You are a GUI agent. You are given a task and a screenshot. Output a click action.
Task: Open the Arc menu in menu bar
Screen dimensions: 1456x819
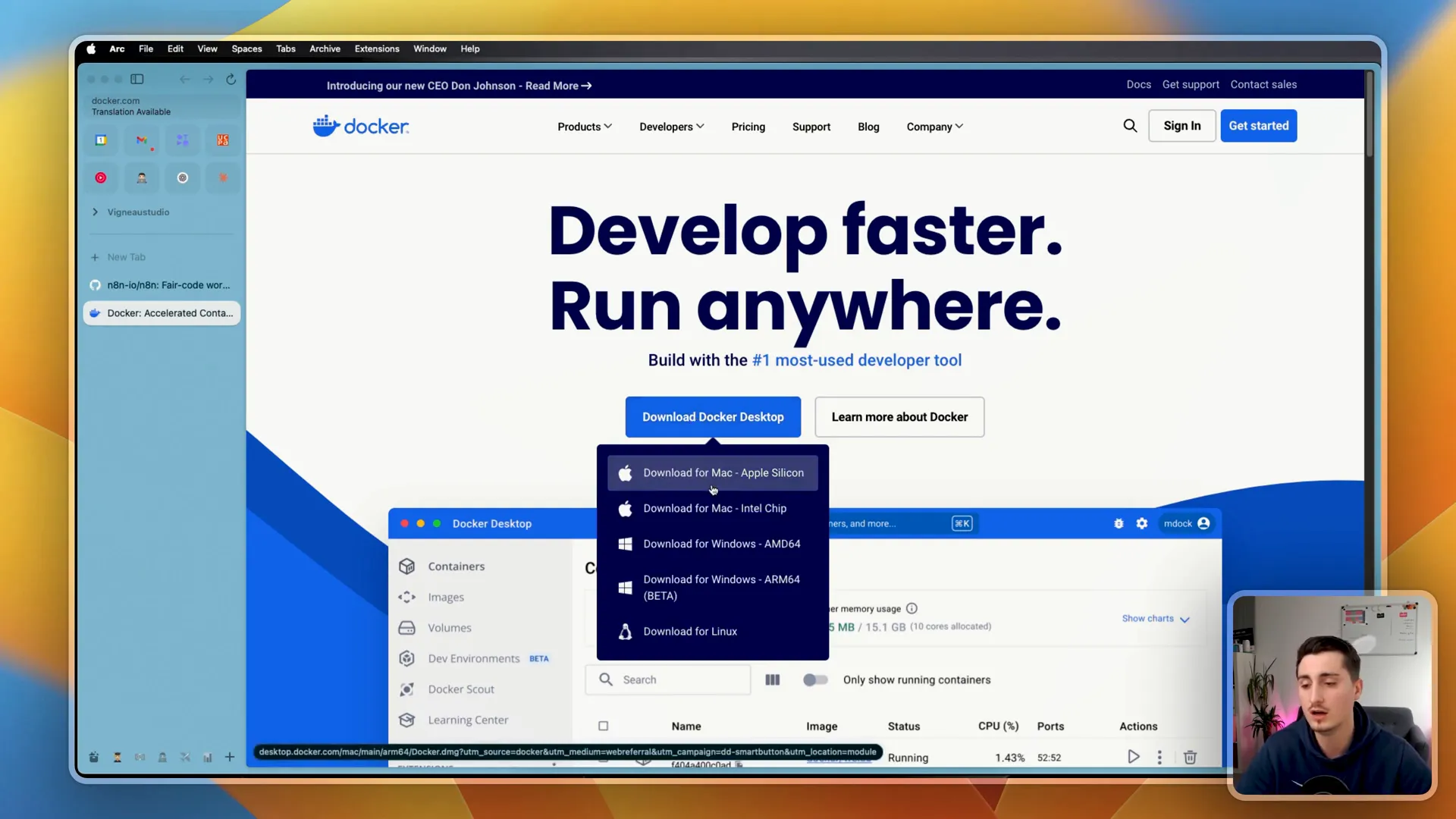click(x=117, y=49)
